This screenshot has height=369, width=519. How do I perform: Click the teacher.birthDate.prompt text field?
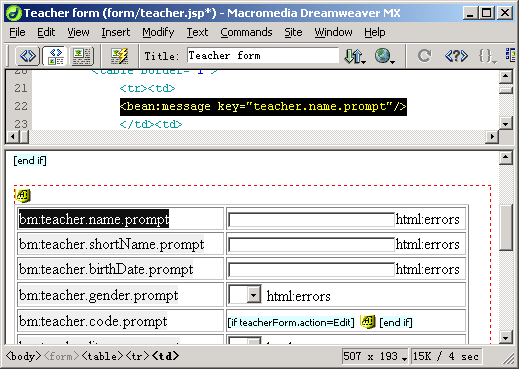(312, 270)
